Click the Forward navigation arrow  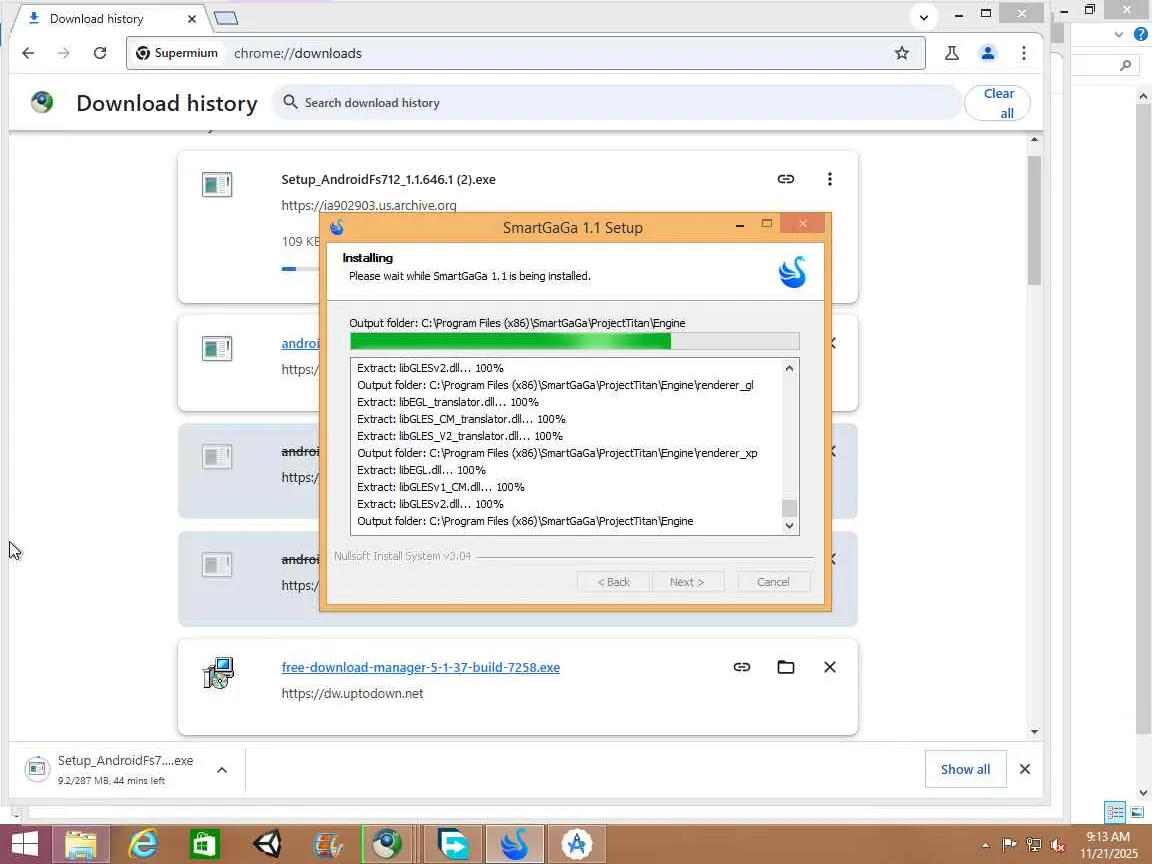(64, 53)
